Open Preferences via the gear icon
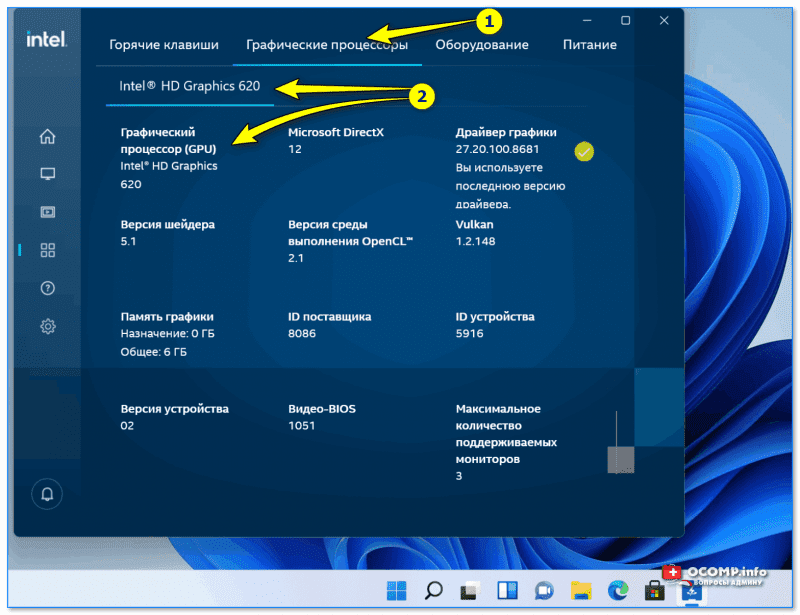This screenshot has width=800, height=615. (47, 326)
